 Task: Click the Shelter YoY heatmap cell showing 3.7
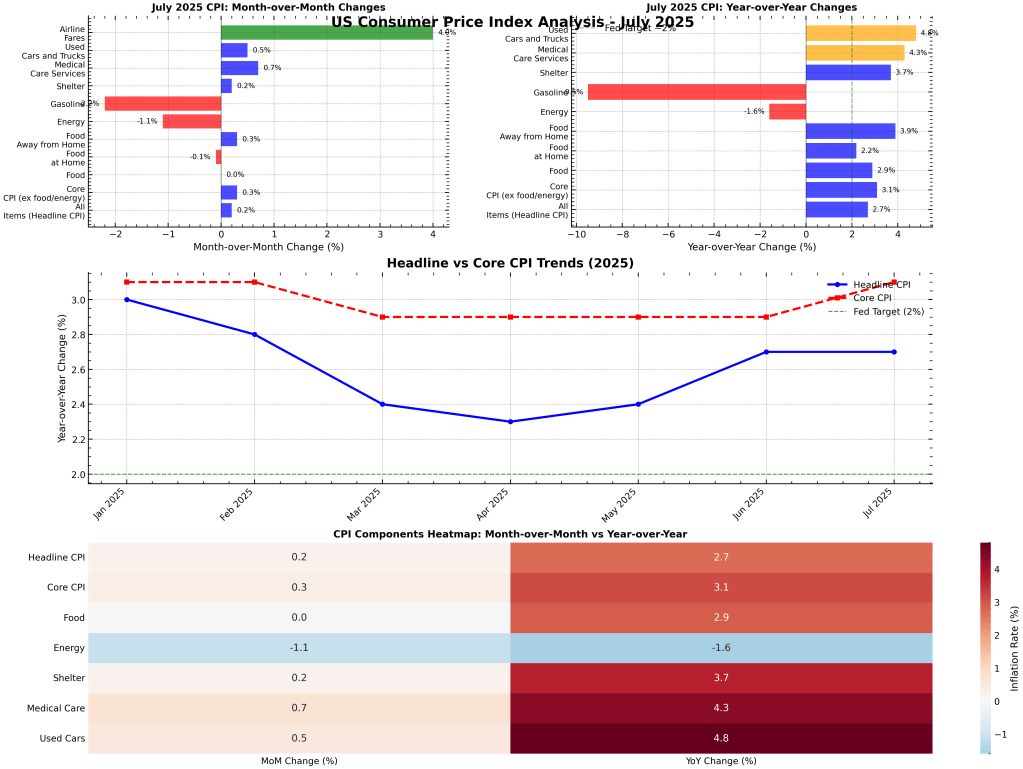721,678
